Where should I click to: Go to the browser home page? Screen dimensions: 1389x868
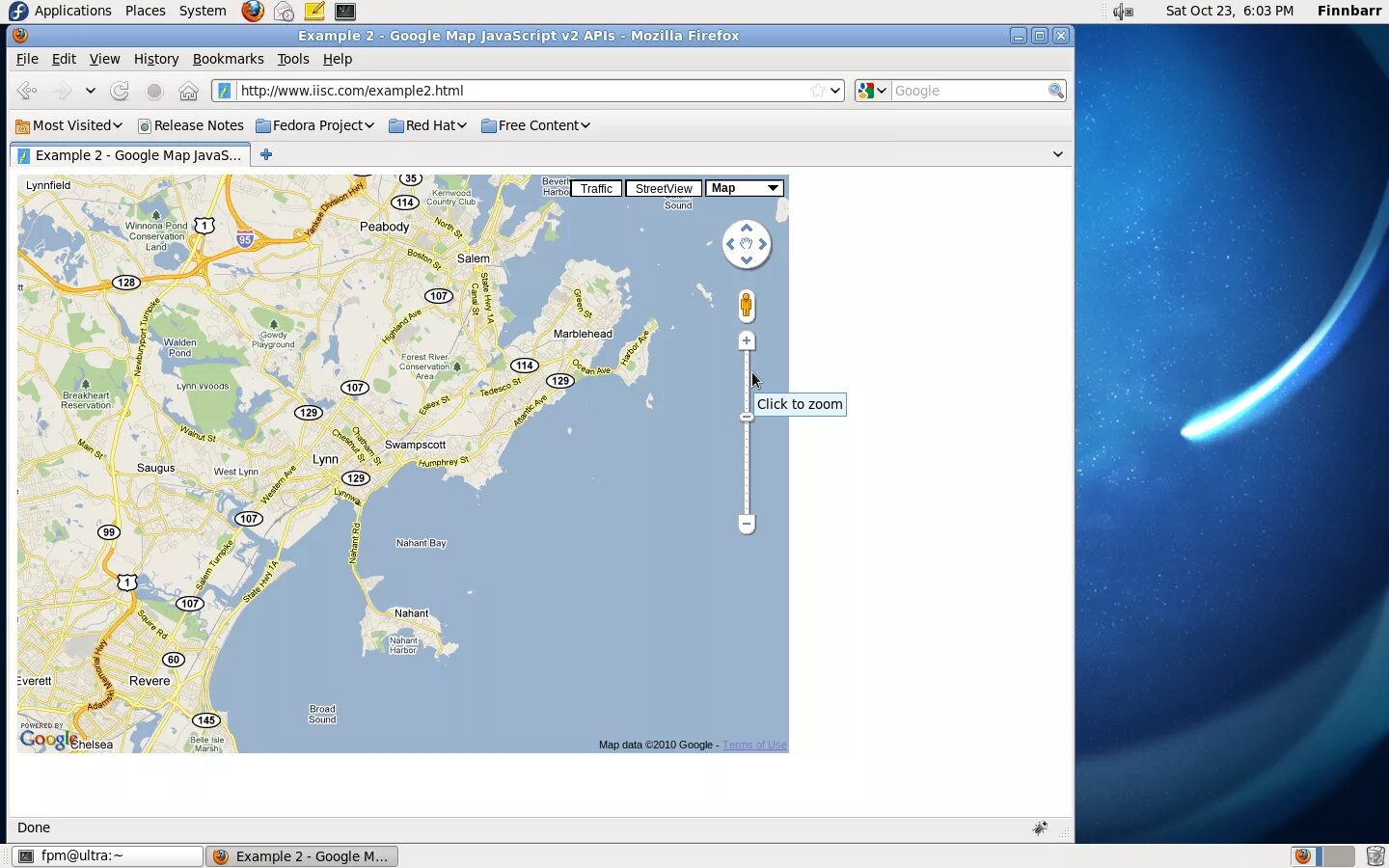189,91
